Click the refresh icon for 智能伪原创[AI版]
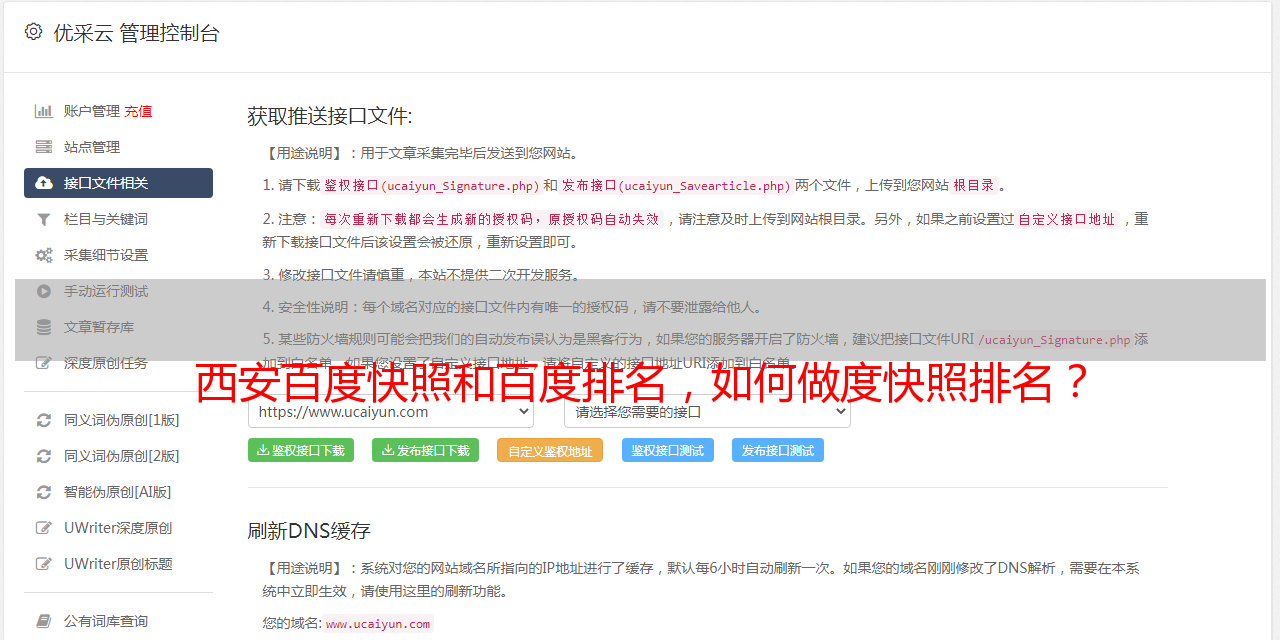This screenshot has width=1280, height=640. pos(44,492)
